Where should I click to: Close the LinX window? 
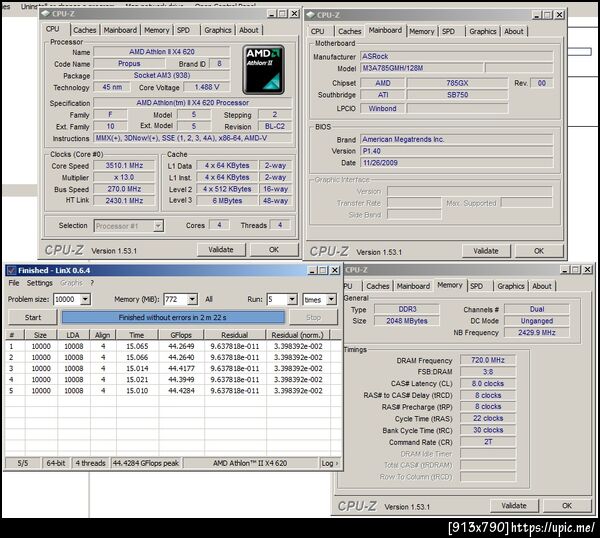click(x=335, y=271)
